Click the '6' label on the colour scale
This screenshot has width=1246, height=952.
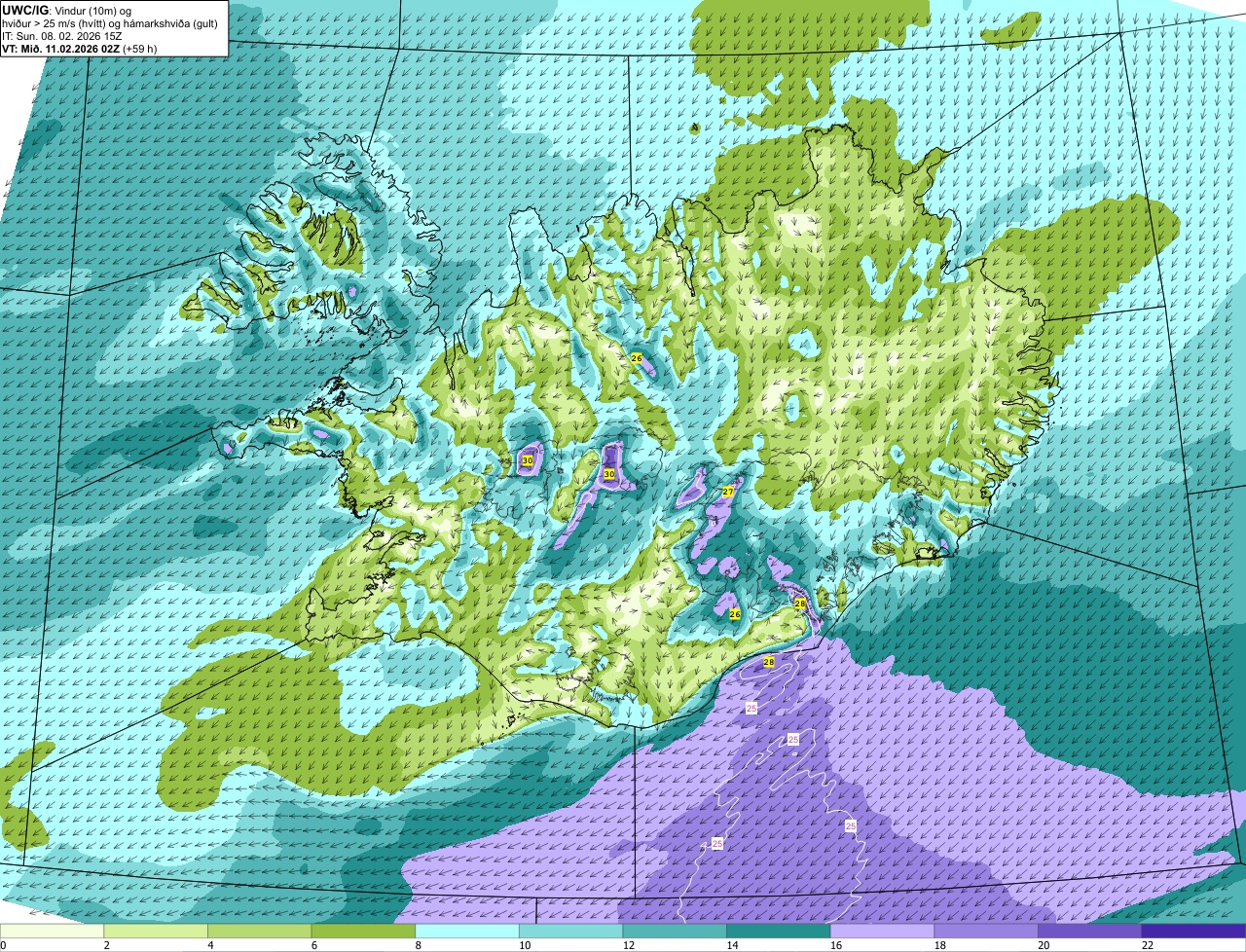[x=314, y=945]
